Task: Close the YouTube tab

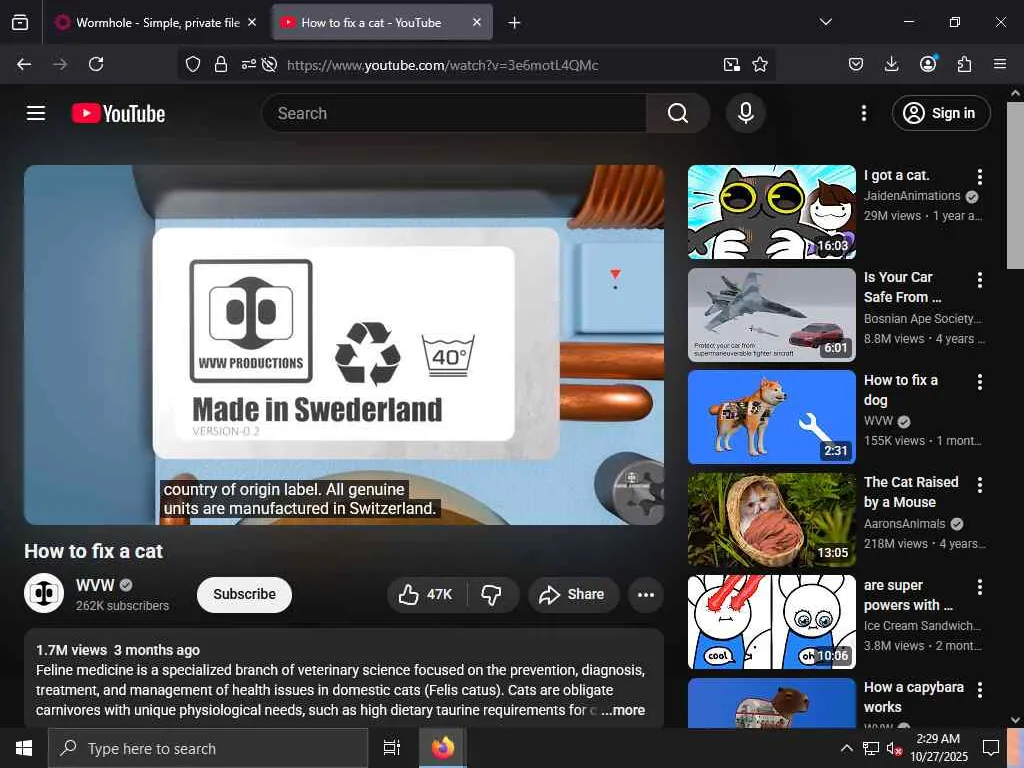Action: [477, 22]
